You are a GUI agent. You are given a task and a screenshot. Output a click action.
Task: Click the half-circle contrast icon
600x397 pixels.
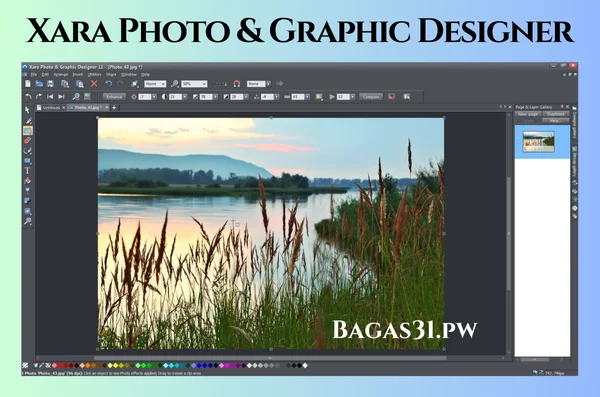click(x=165, y=97)
